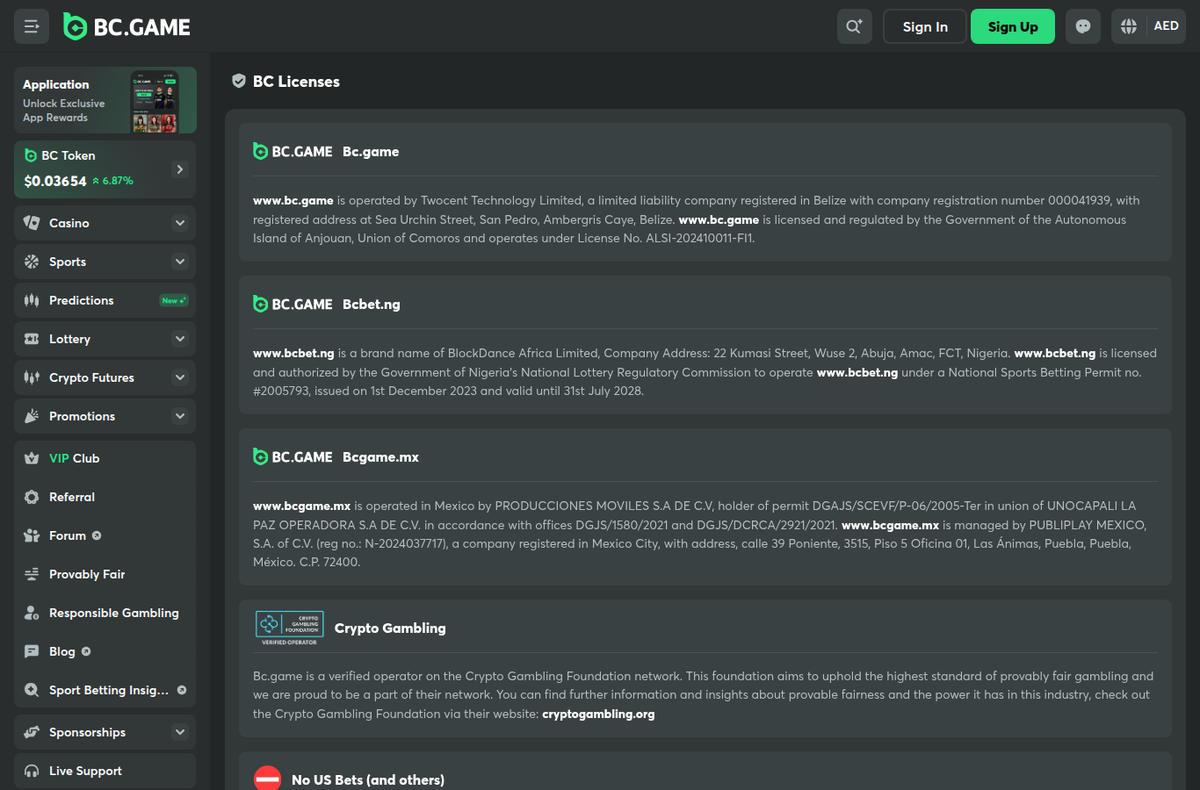This screenshot has width=1200, height=790.
Task: Open Live Support in sidebar
Action: pos(105,771)
